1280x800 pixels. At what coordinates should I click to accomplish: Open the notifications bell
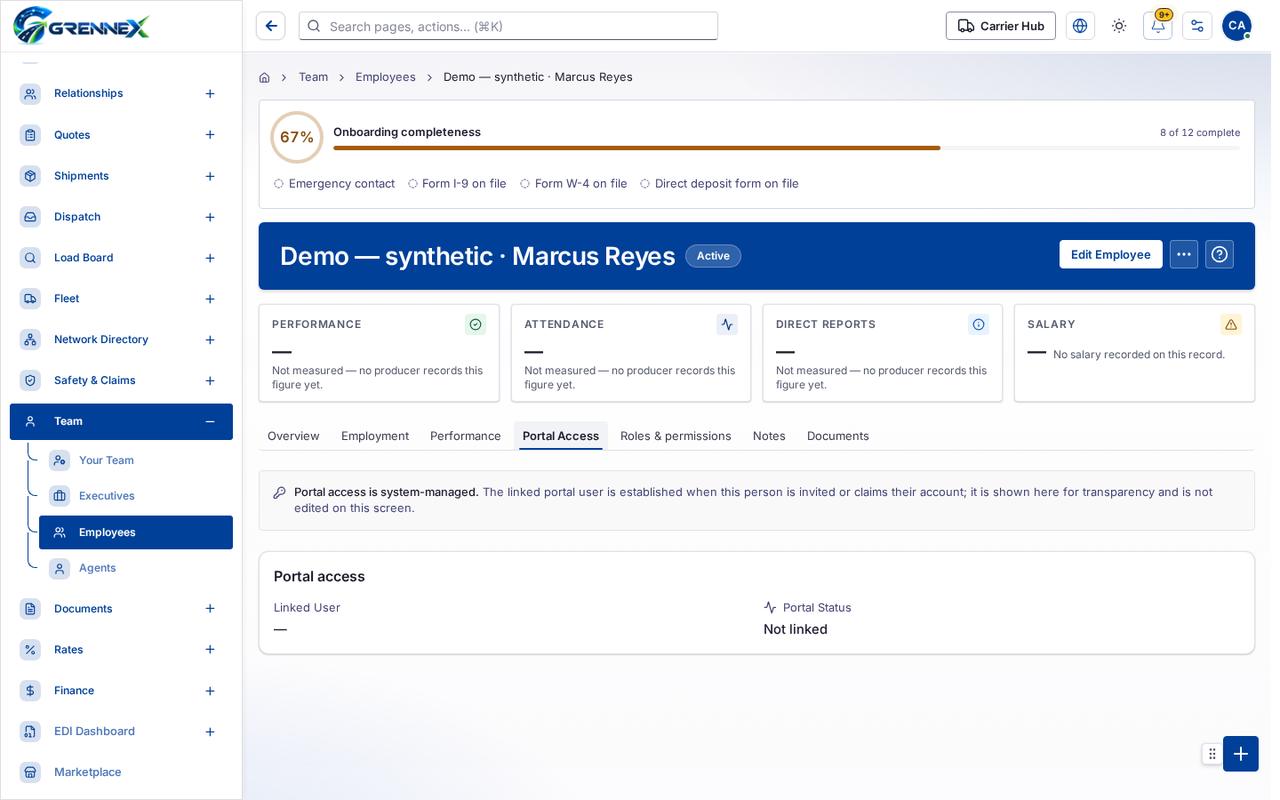coord(1158,26)
